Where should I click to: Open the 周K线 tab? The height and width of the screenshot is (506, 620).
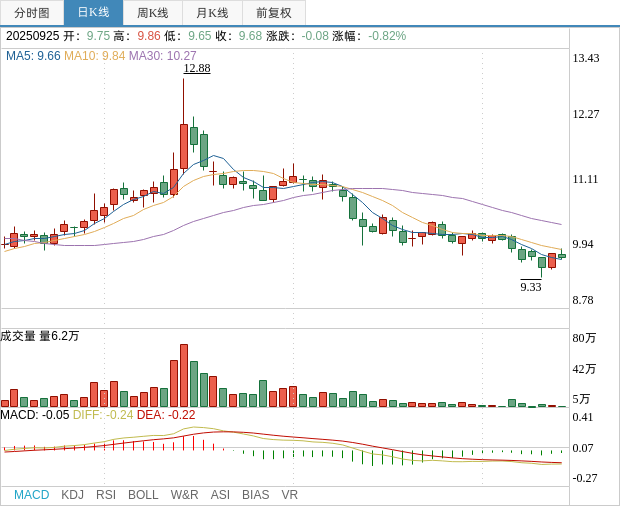153,13
